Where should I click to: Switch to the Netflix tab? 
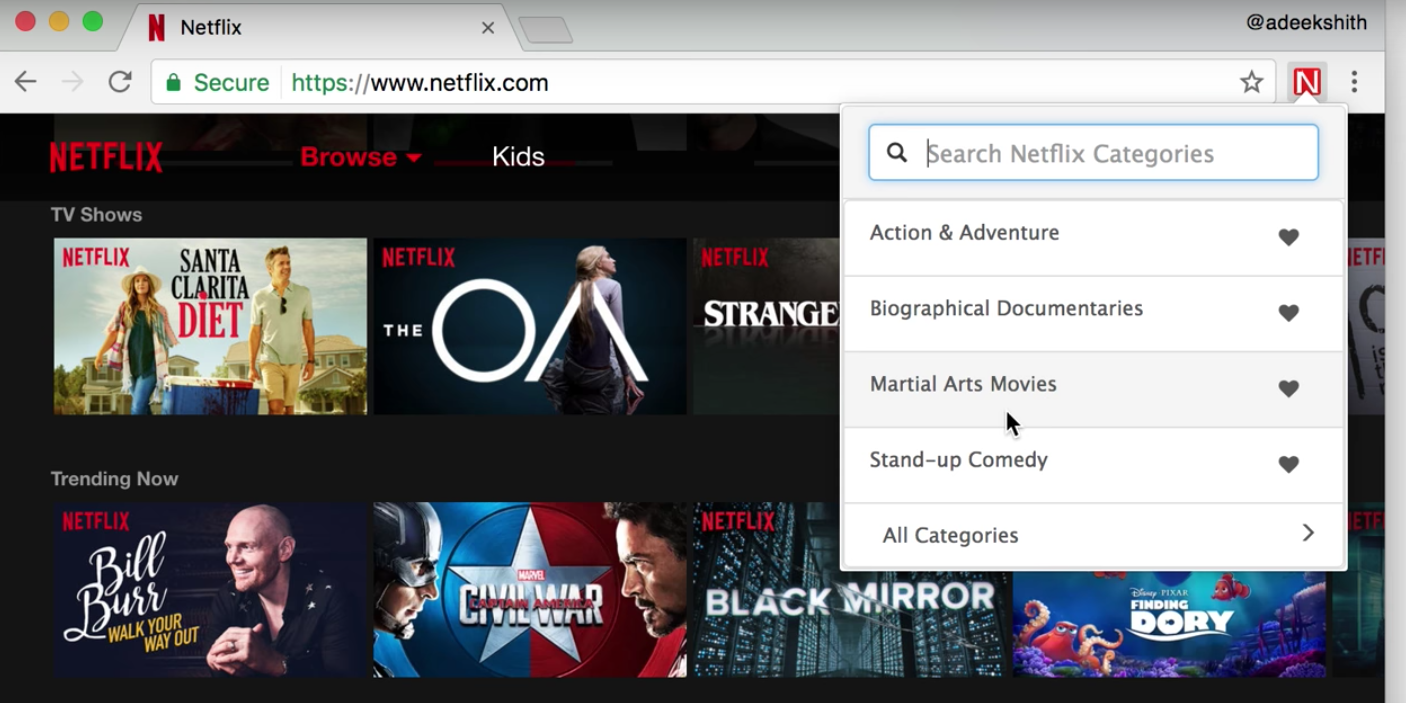[320, 28]
